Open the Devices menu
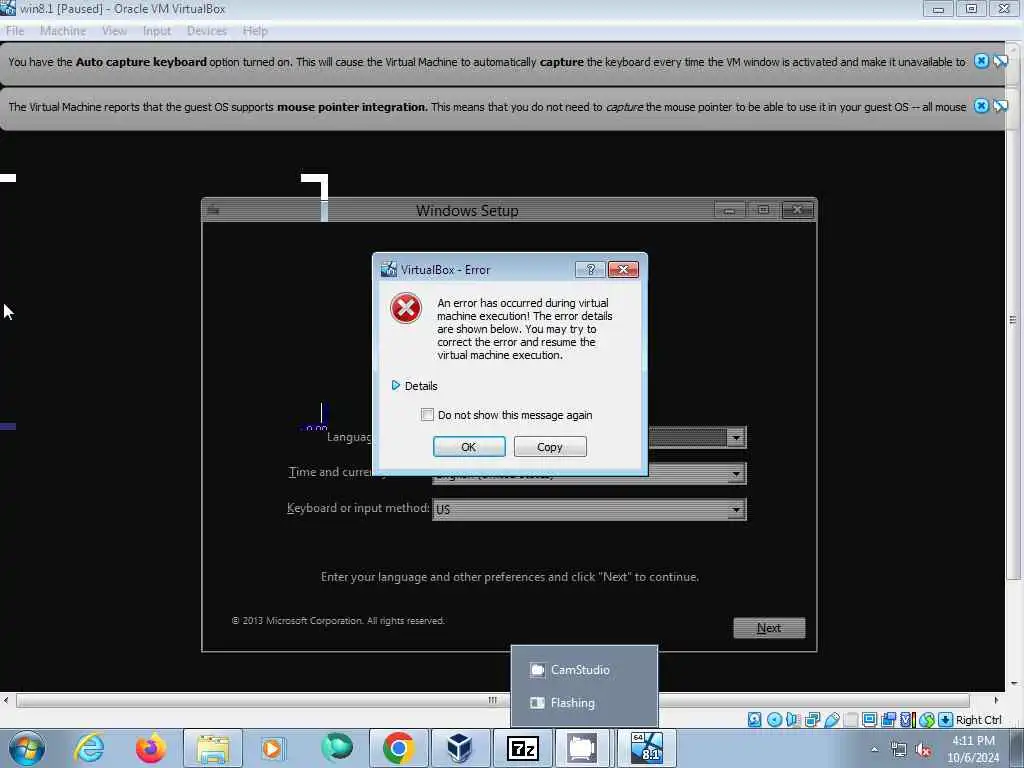This screenshot has width=1024, height=768. tap(206, 31)
